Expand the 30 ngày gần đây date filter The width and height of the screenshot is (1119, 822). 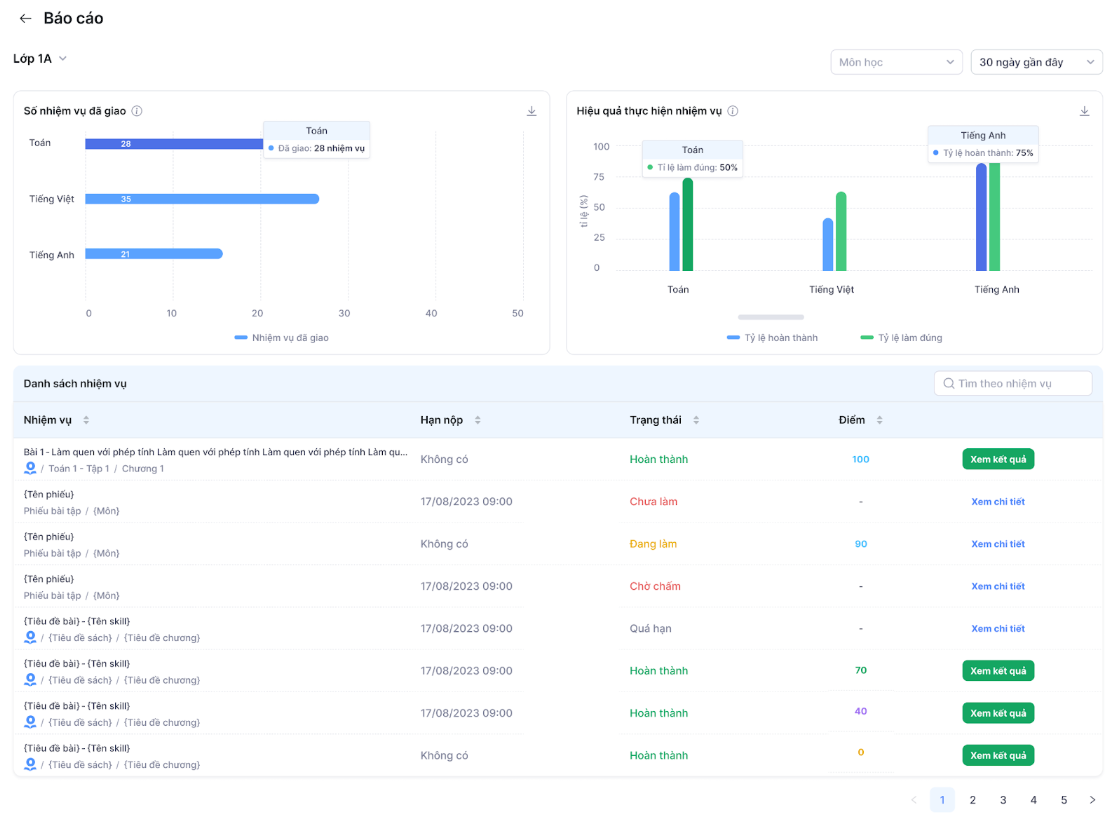pyautogui.click(x=1036, y=62)
